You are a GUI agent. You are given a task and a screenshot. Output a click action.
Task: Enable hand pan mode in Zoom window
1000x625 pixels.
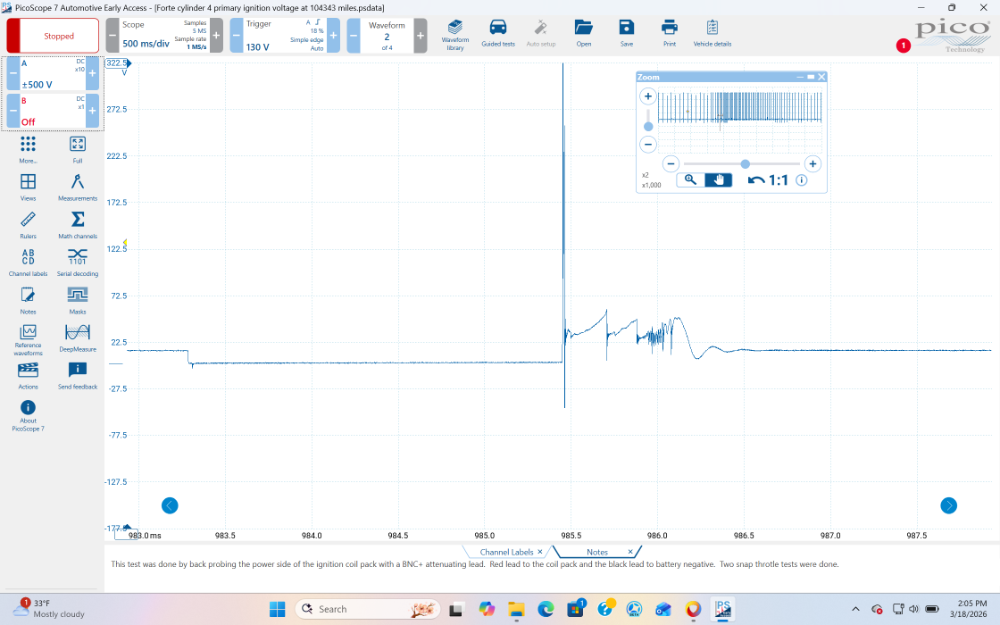(718, 180)
